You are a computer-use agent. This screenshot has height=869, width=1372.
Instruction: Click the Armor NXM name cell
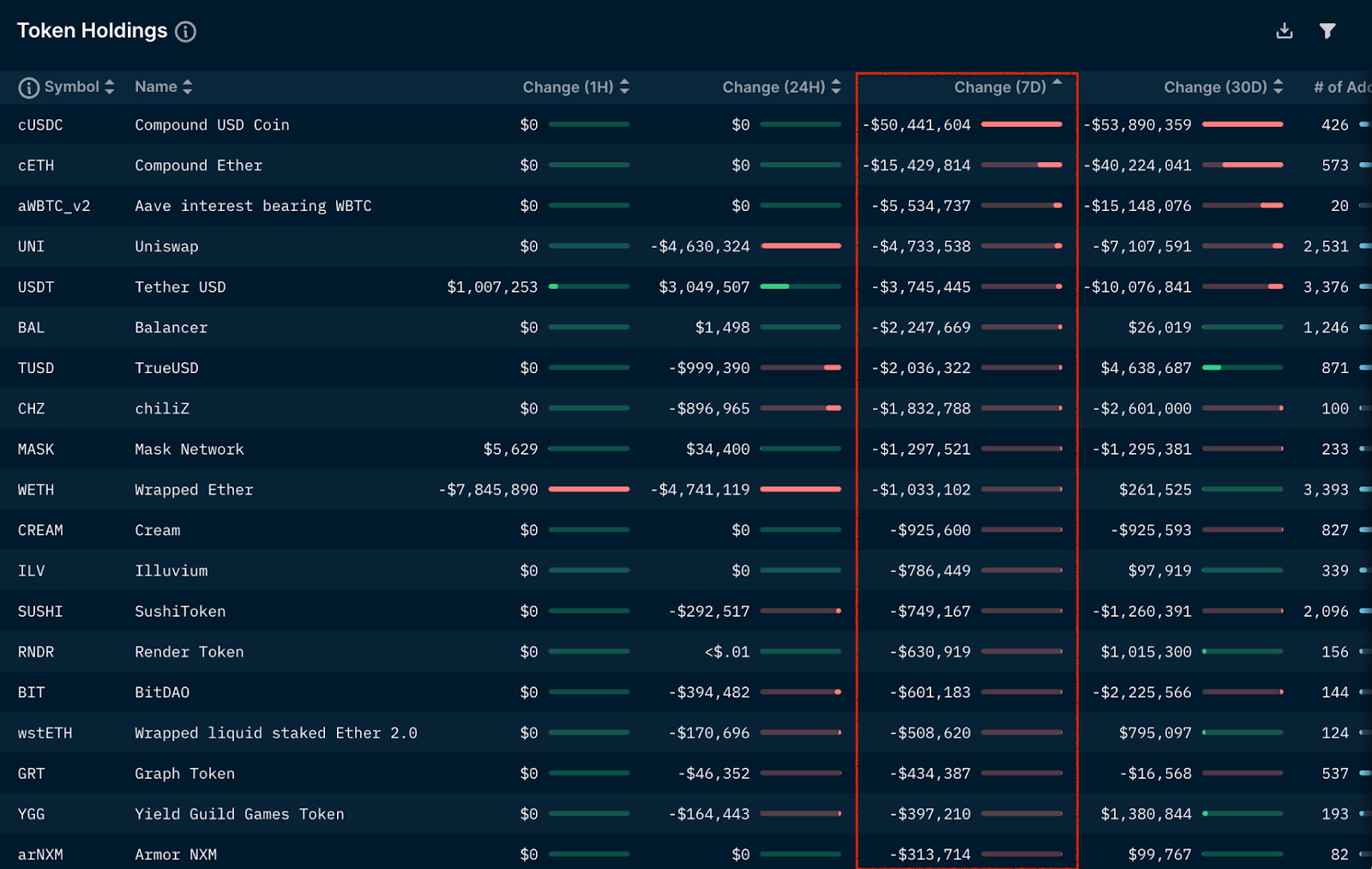176,854
